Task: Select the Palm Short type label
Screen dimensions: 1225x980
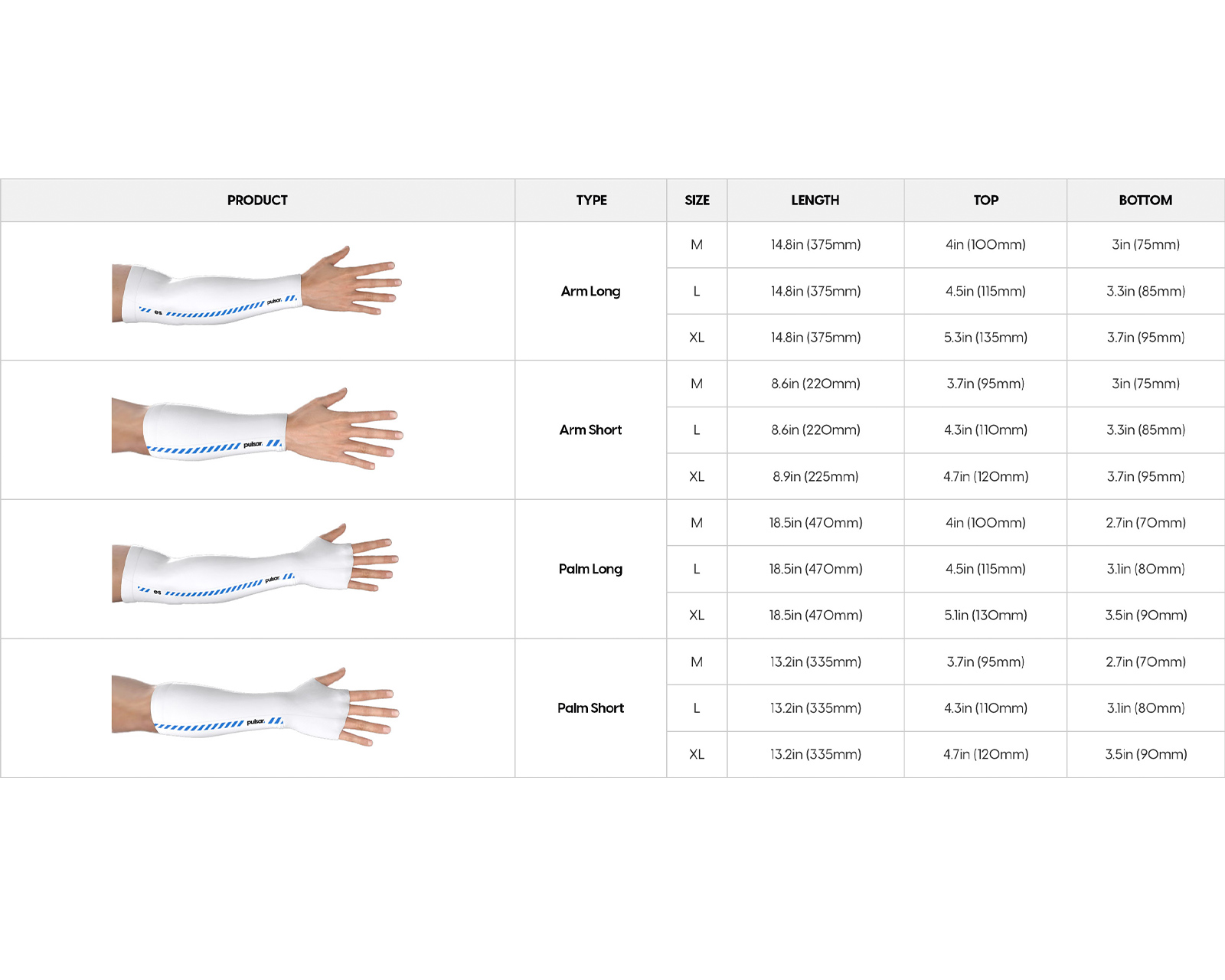Action: tap(590, 708)
